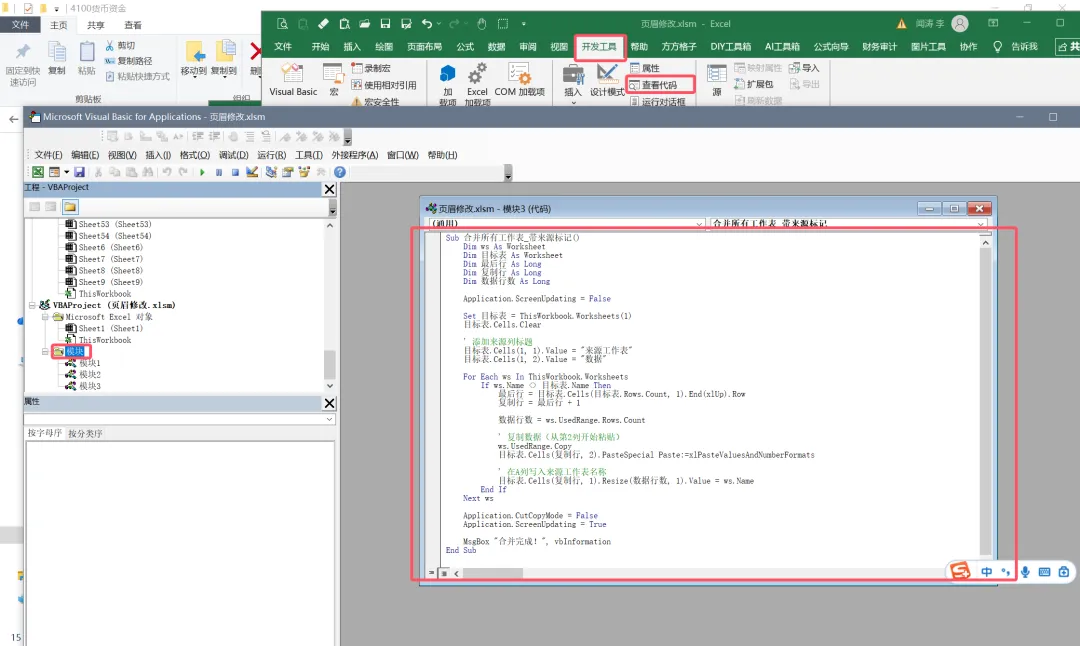Image resolution: width=1080 pixels, height=646 pixels.
Task: Open properties object dropdown
Action: pos(329,419)
